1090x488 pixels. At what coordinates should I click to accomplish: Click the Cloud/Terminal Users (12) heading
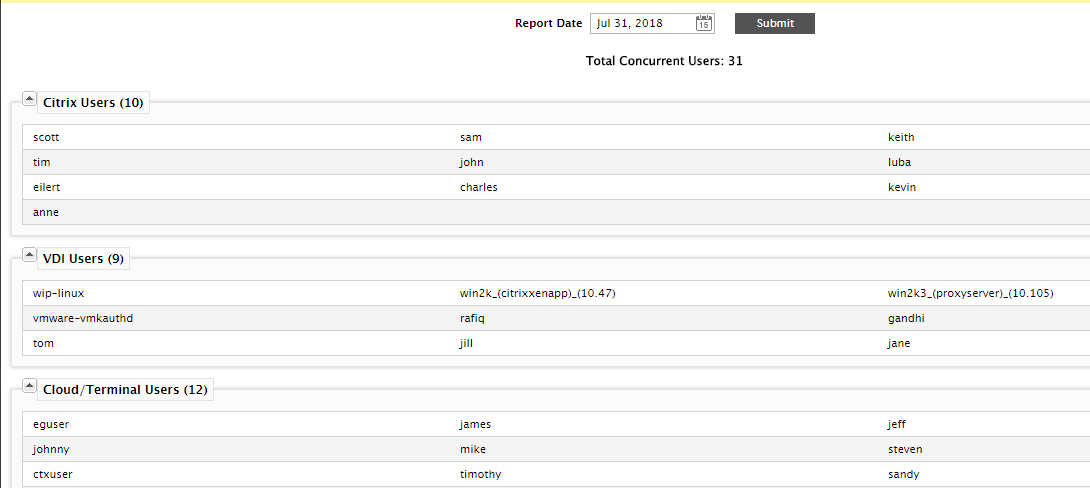coord(125,390)
